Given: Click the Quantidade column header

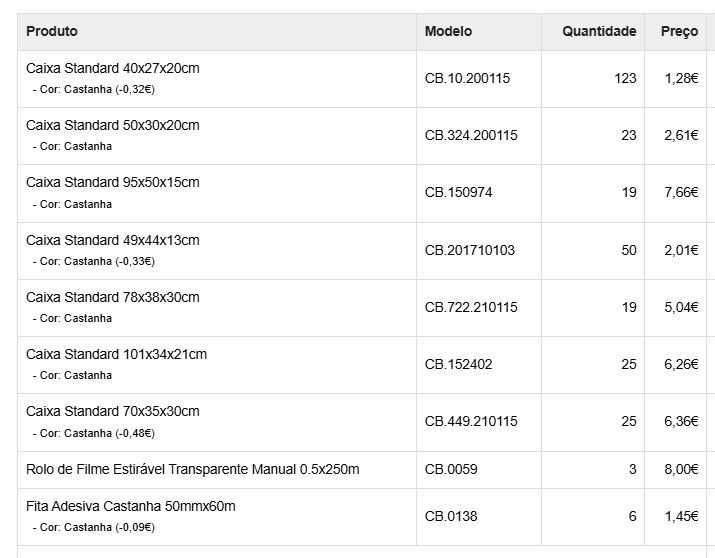Looking at the screenshot, I should tap(599, 32).
